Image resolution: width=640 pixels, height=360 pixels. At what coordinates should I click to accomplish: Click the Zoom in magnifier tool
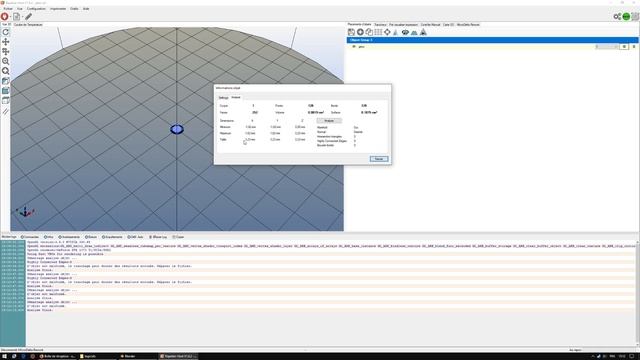pyautogui.click(x=6, y=61)
